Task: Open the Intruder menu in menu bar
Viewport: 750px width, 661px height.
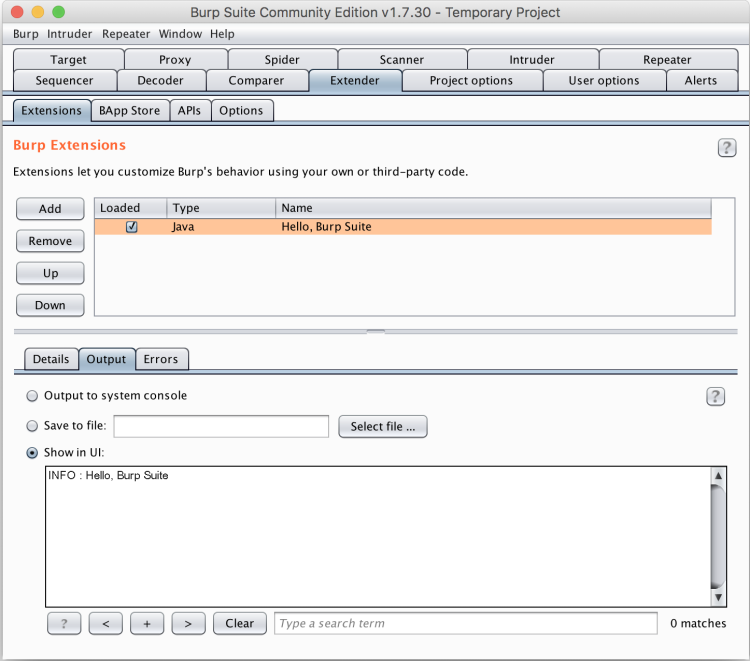Action: tap(69, 34)
